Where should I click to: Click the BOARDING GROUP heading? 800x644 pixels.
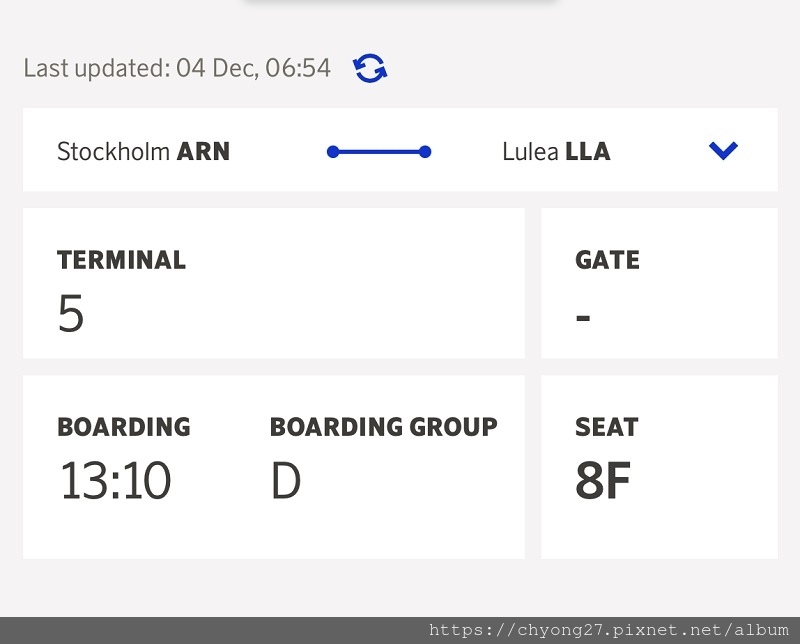tap(384, 427)
